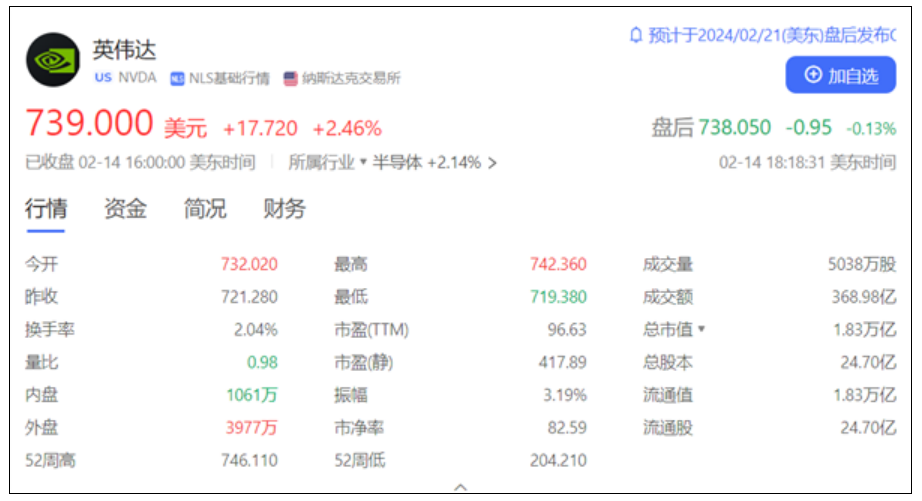Image resolution: width=922 pixels, height=501 pixels.
Task: Click the NVDA ticker symbol
Action: [x=138, y=78]
